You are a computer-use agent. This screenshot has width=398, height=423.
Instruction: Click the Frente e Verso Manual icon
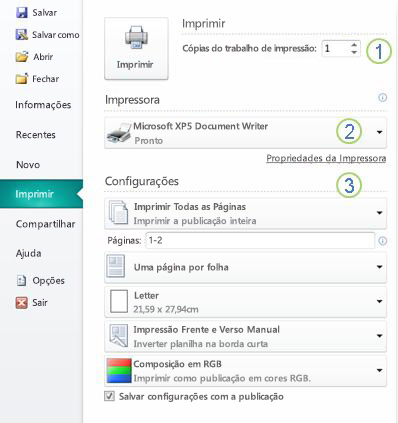point(118,336)
